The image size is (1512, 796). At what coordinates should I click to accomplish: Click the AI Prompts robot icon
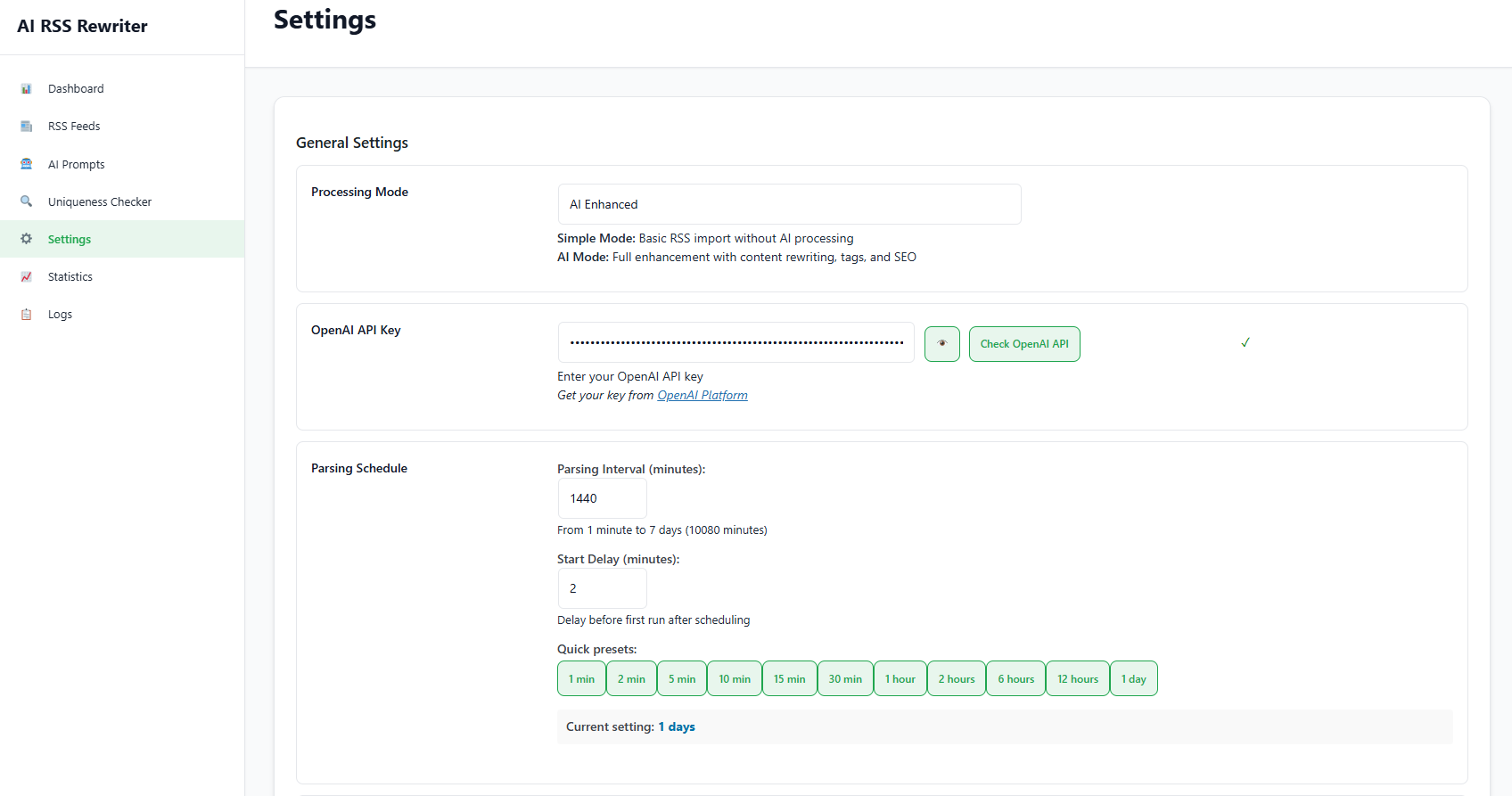tap(27, 164)
